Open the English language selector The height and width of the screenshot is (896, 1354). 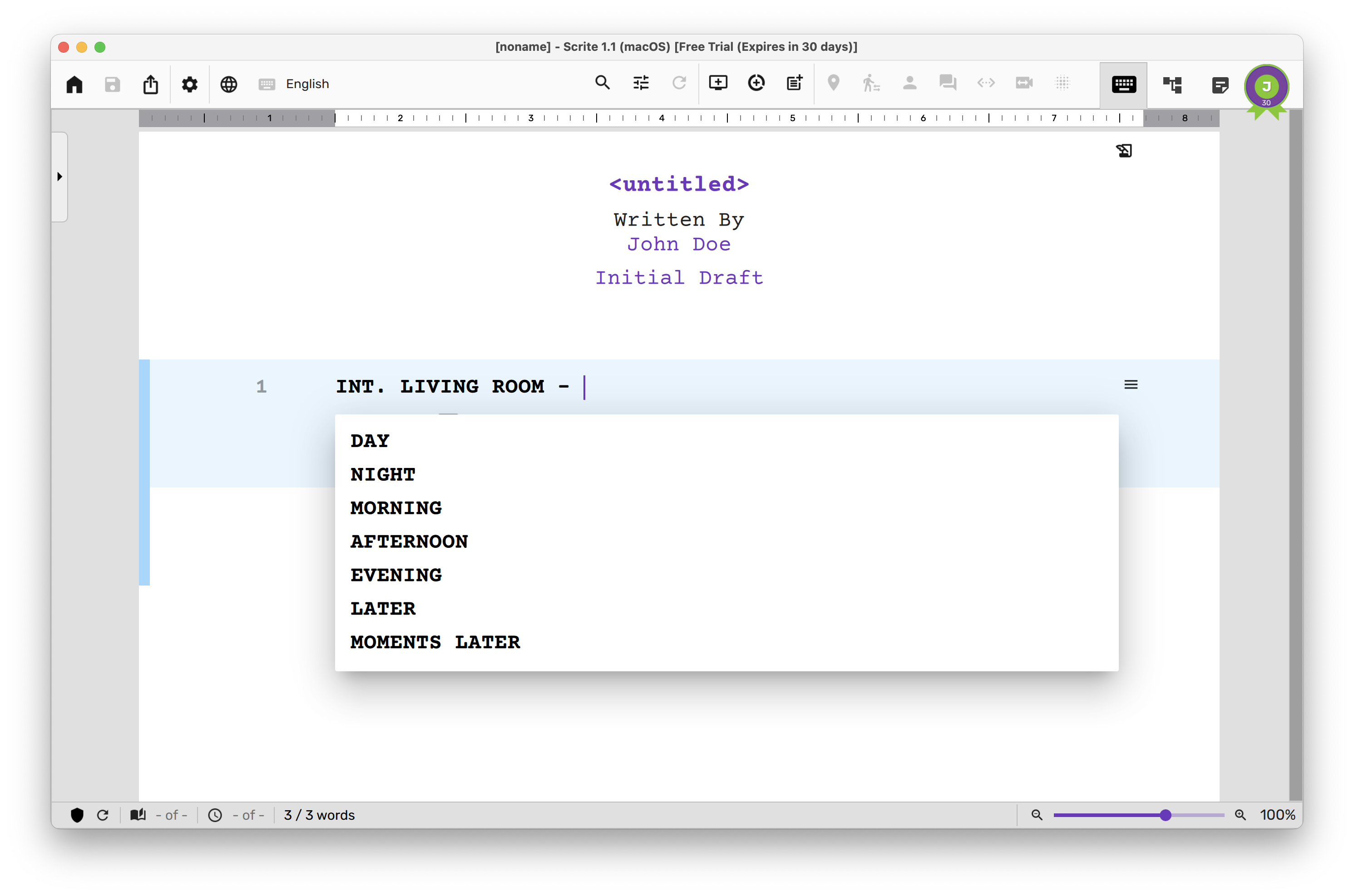294,84
